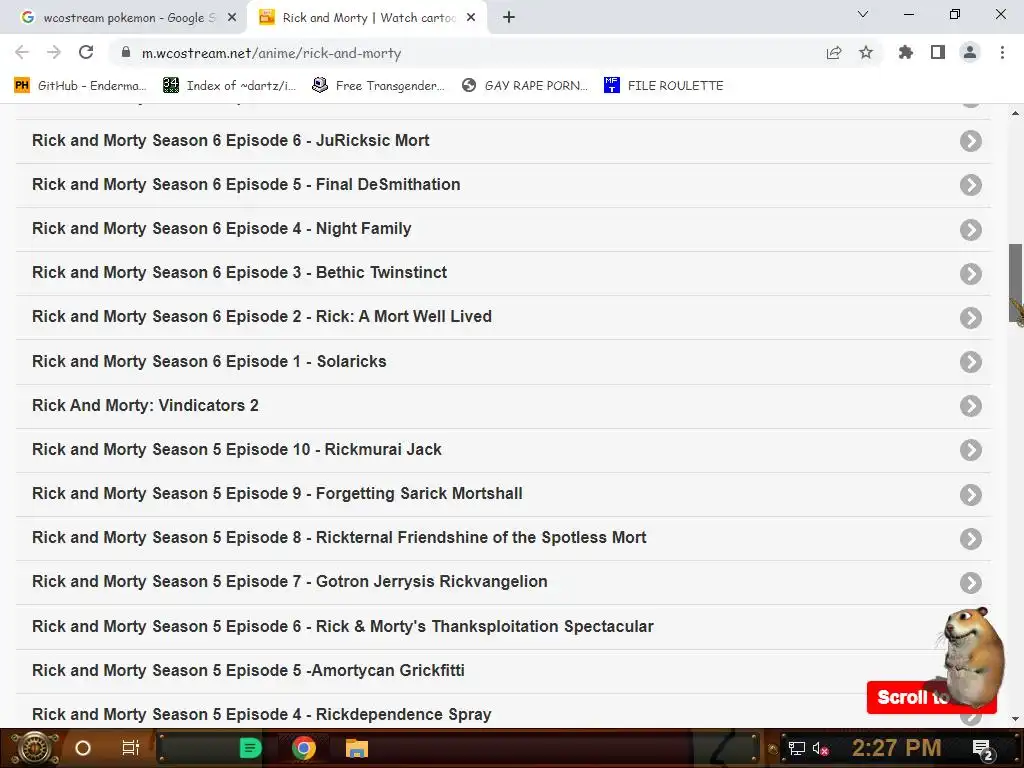Open File Explorer from taskbar

[x=357, y=748]
